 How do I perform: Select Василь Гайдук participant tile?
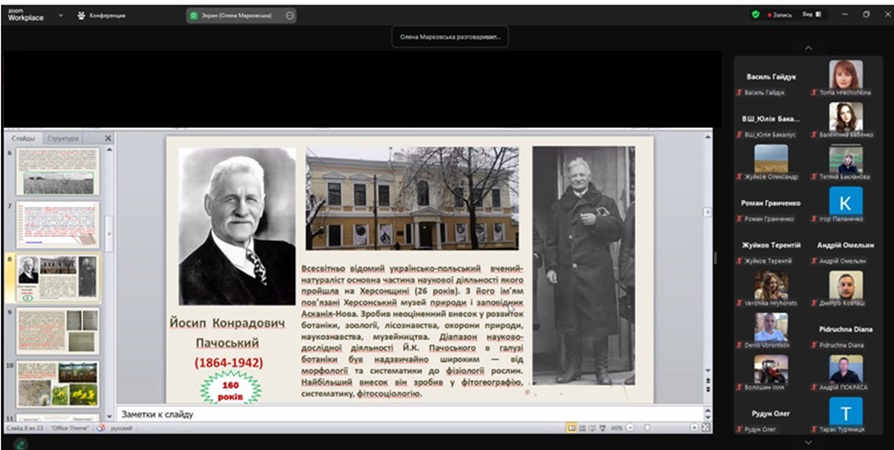(771, 76)
